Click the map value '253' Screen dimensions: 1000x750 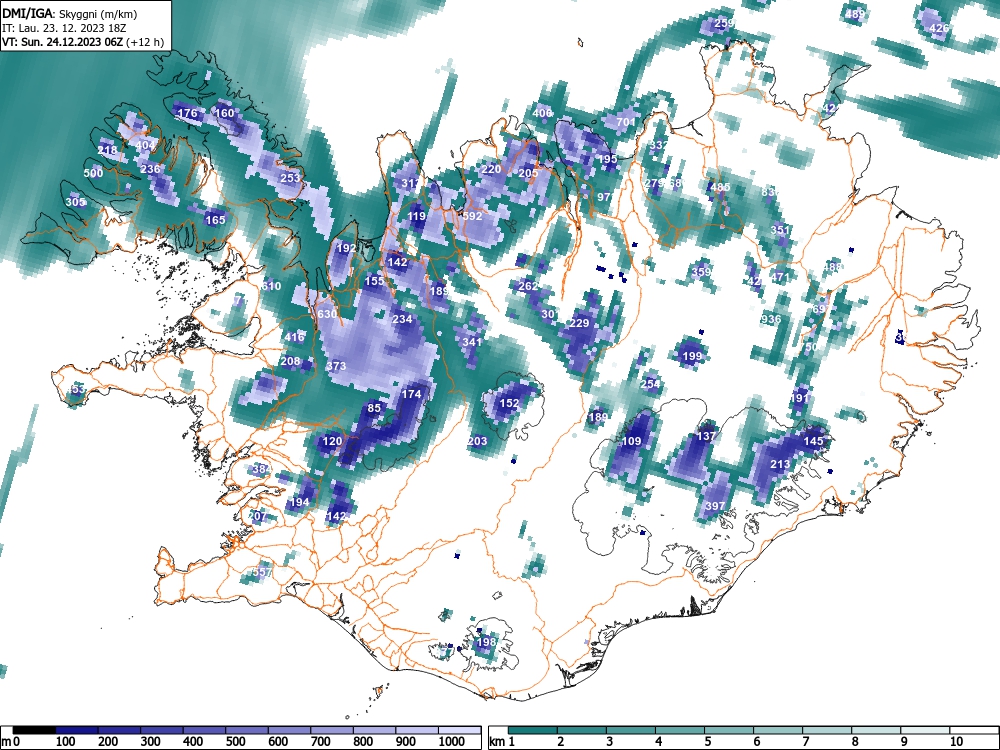click(290, 178)
